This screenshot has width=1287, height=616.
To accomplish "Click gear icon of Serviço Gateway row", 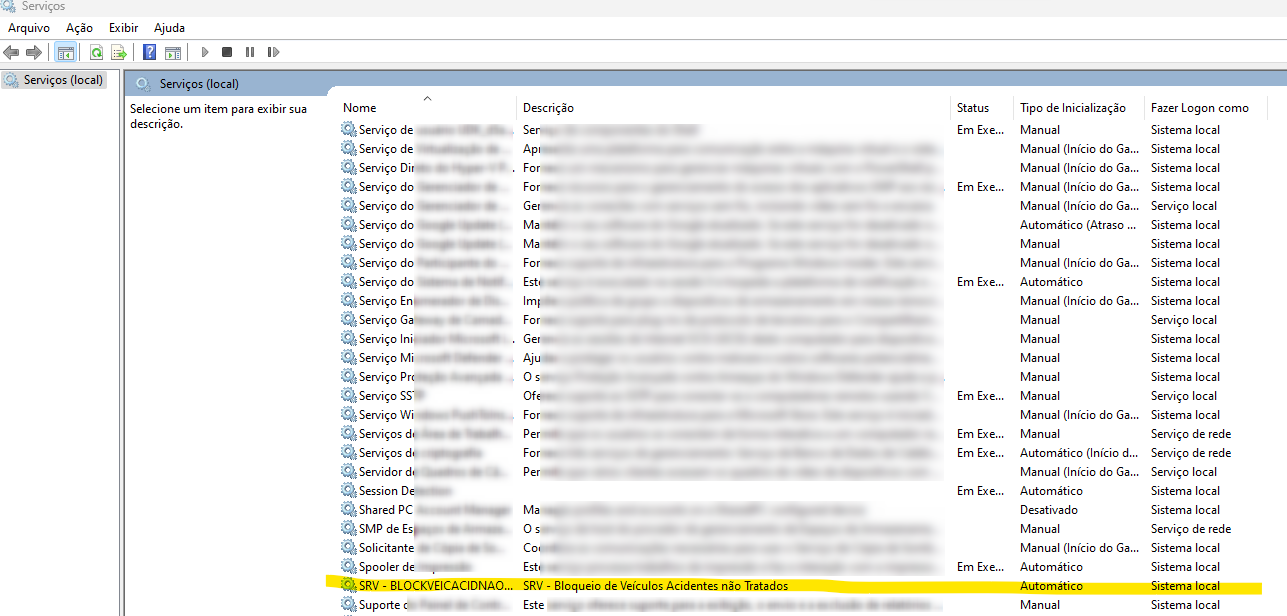I will 348,320.
